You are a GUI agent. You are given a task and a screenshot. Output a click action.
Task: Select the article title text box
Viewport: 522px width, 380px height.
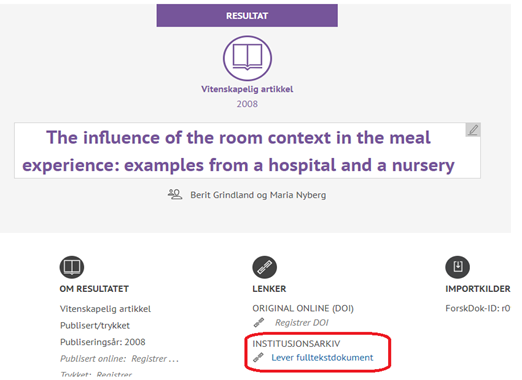click(247, 151)
